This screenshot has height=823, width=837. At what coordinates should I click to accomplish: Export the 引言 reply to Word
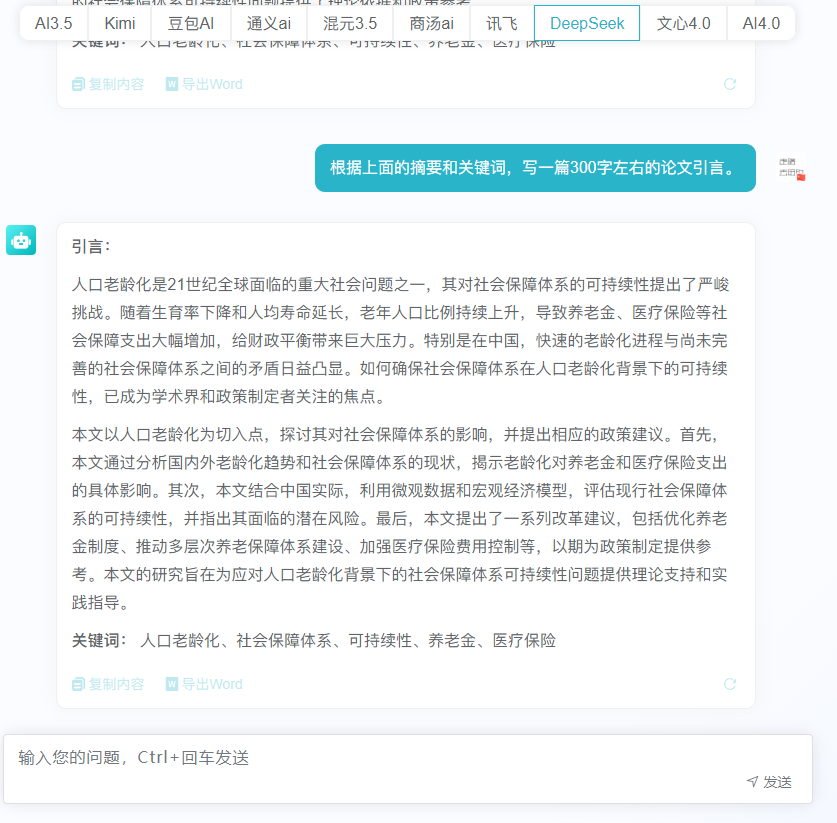pyautogui.click(x=204, y=684)
